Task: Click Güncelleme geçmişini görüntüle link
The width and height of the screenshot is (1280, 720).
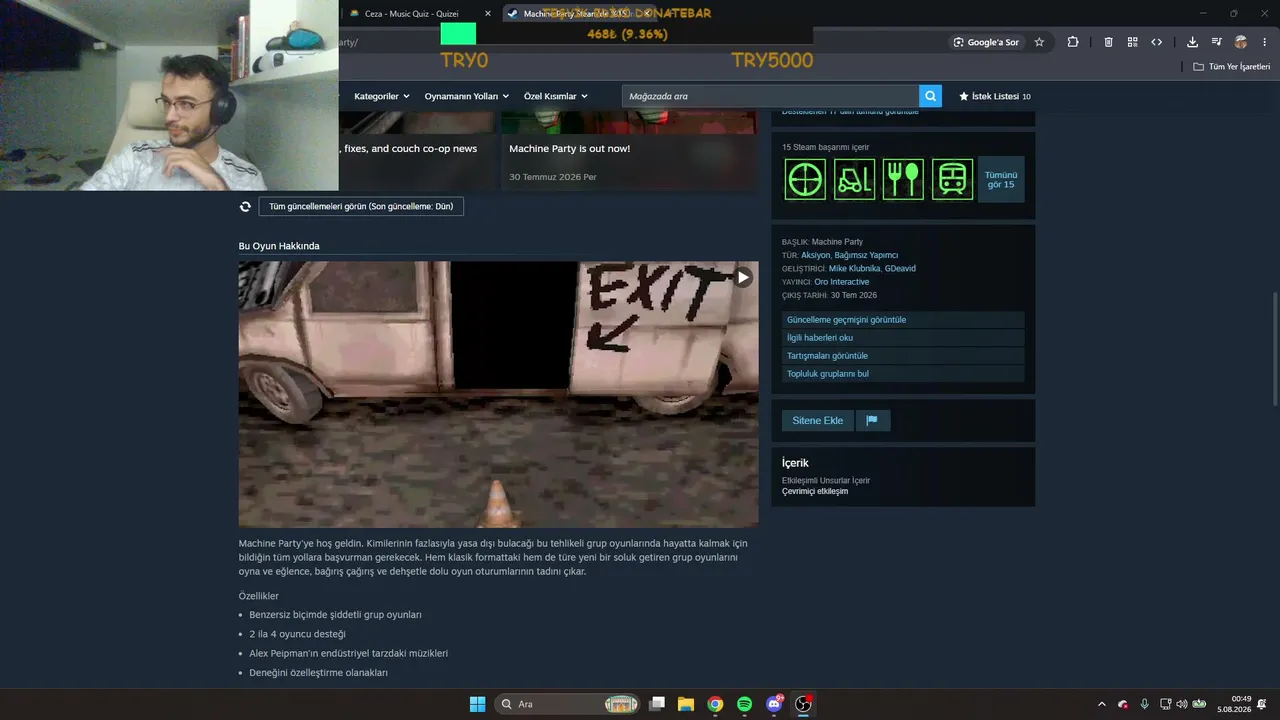Action: 903,320
